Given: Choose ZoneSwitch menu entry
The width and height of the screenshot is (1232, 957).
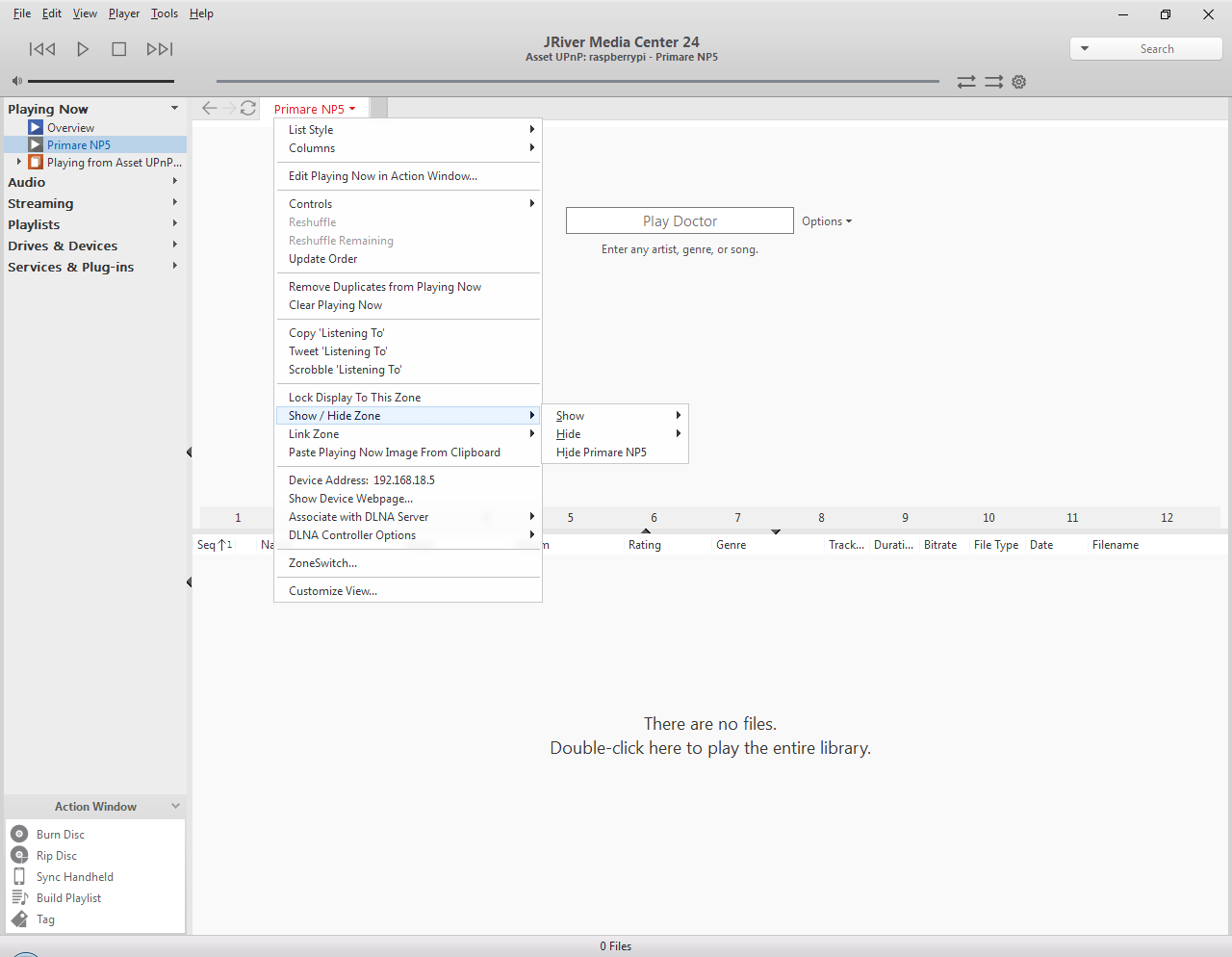Looking at the screenshot, I should click(x=408, y=562).
